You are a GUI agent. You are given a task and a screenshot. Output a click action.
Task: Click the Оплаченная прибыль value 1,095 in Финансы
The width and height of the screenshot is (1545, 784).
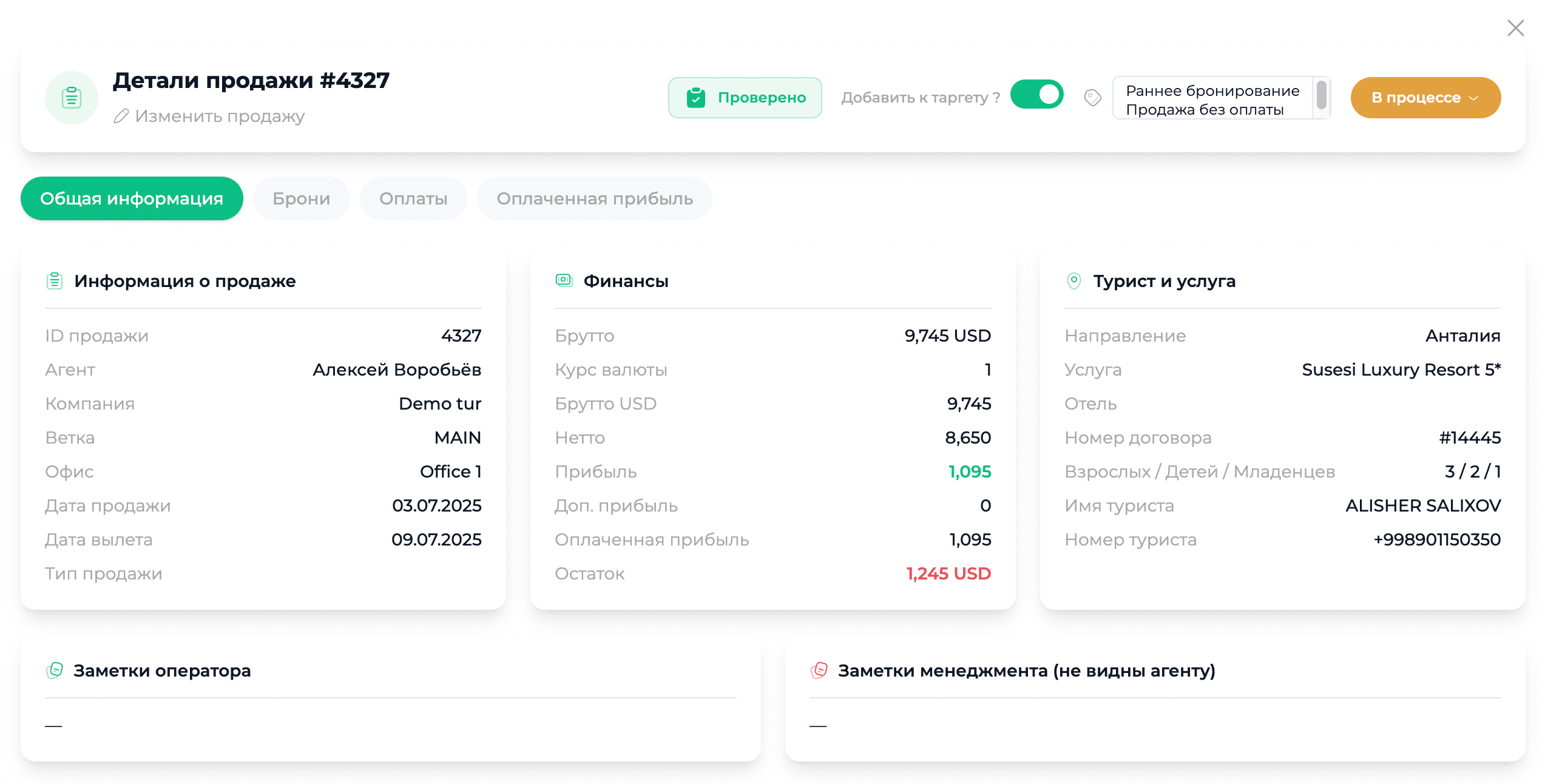[970, 539]
